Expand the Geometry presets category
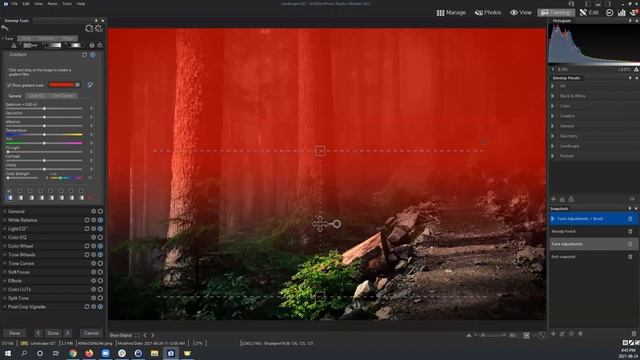The width and height of the screenshot is (640, 360). [x=553, y=136]
